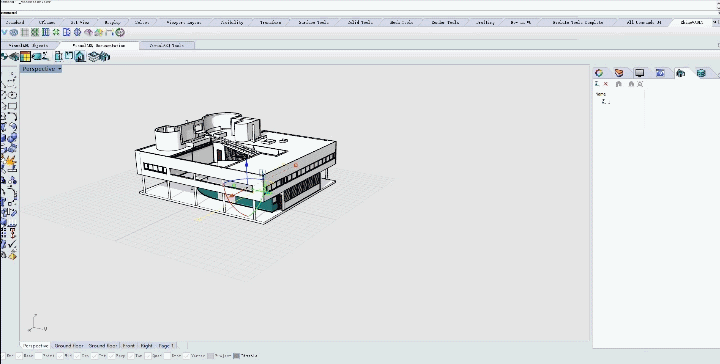Click the orange gem icon in left sidebar

[12, 255]
